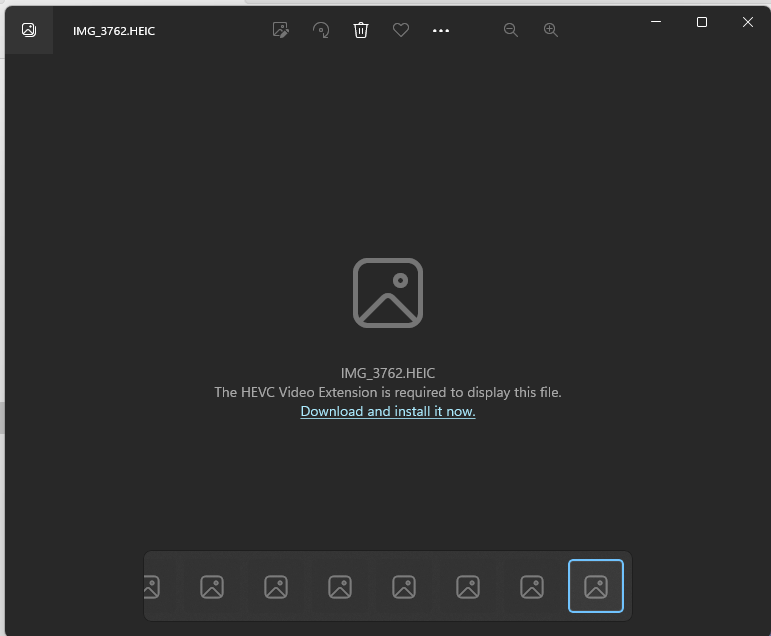Select the thumbnail just left of the highlighted one
771x636 pixels.
pos(532,586)
